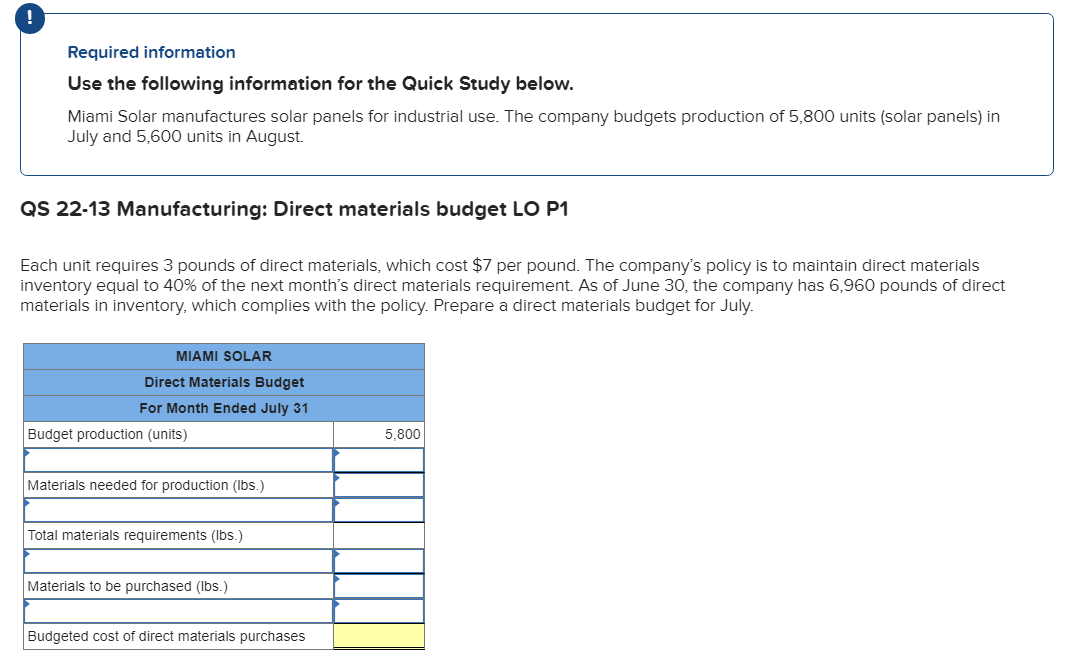1070x652 pixels.
Task: Open label dropdown below Budget production row
Action: [178, 459]
